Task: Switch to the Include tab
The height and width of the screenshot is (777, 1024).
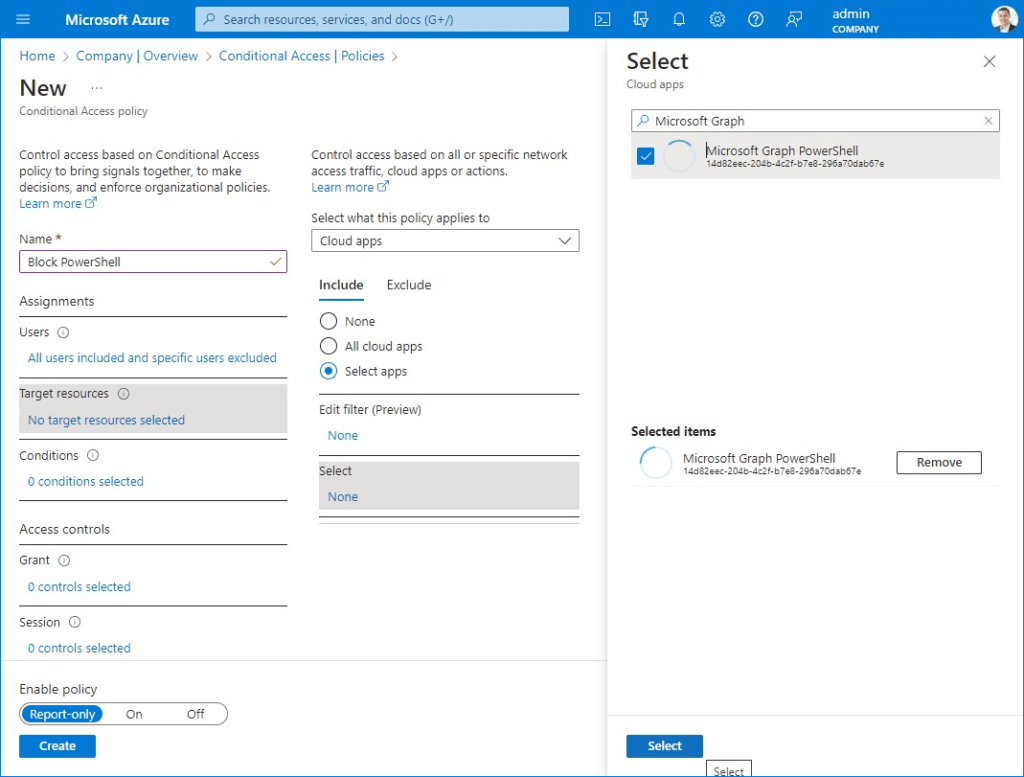Action: click(x=341, y=285)
